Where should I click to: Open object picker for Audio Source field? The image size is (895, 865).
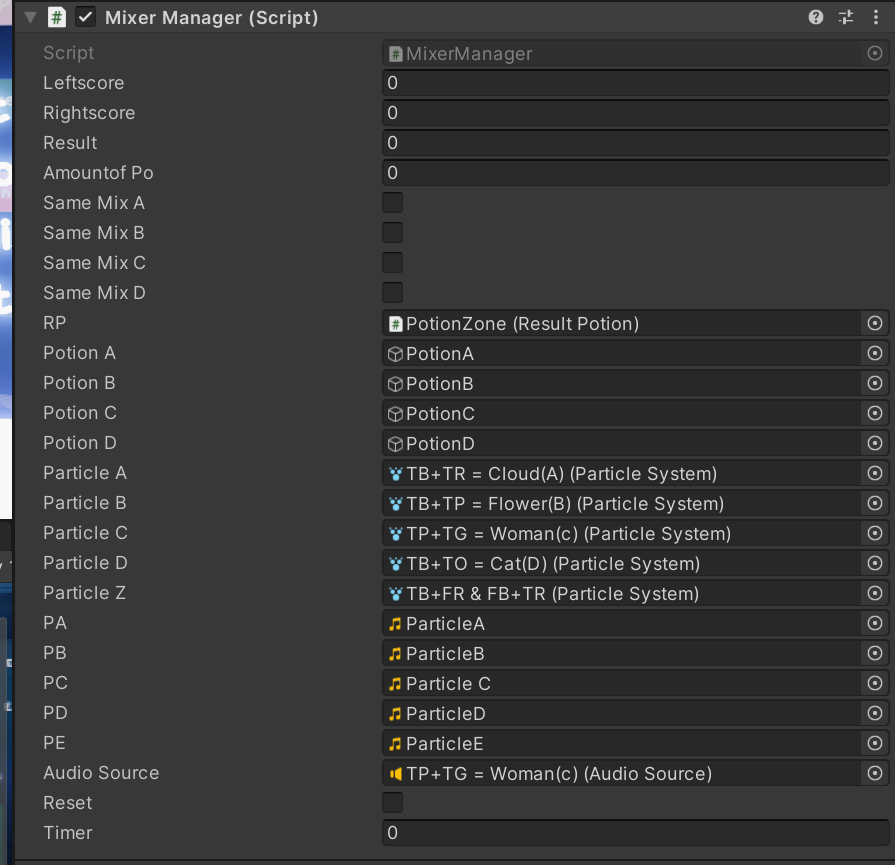tap(874, 773)
